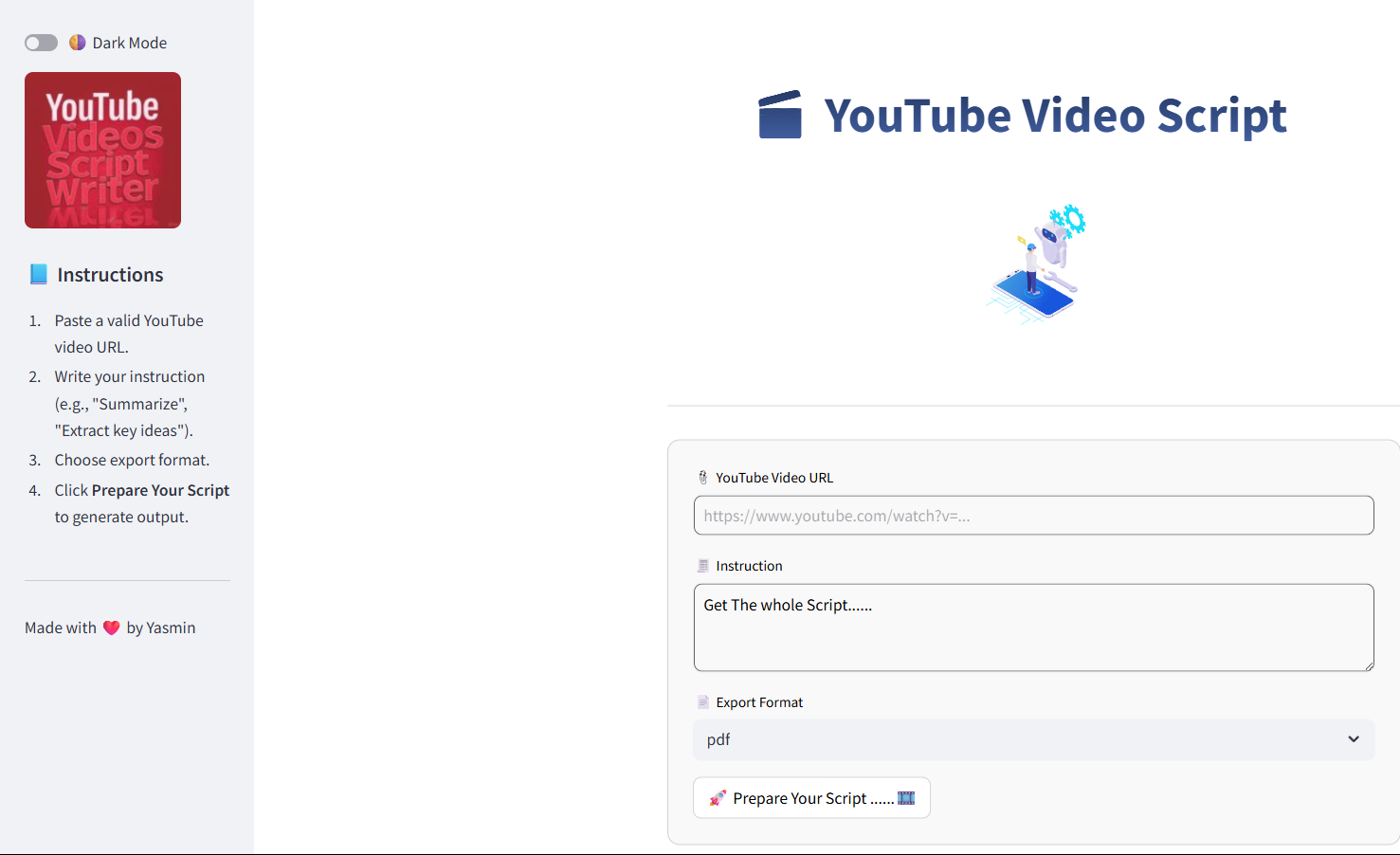Click the film strip icon in Prepare button
This screenshot has width=1400, height=855.
(906, 798)
